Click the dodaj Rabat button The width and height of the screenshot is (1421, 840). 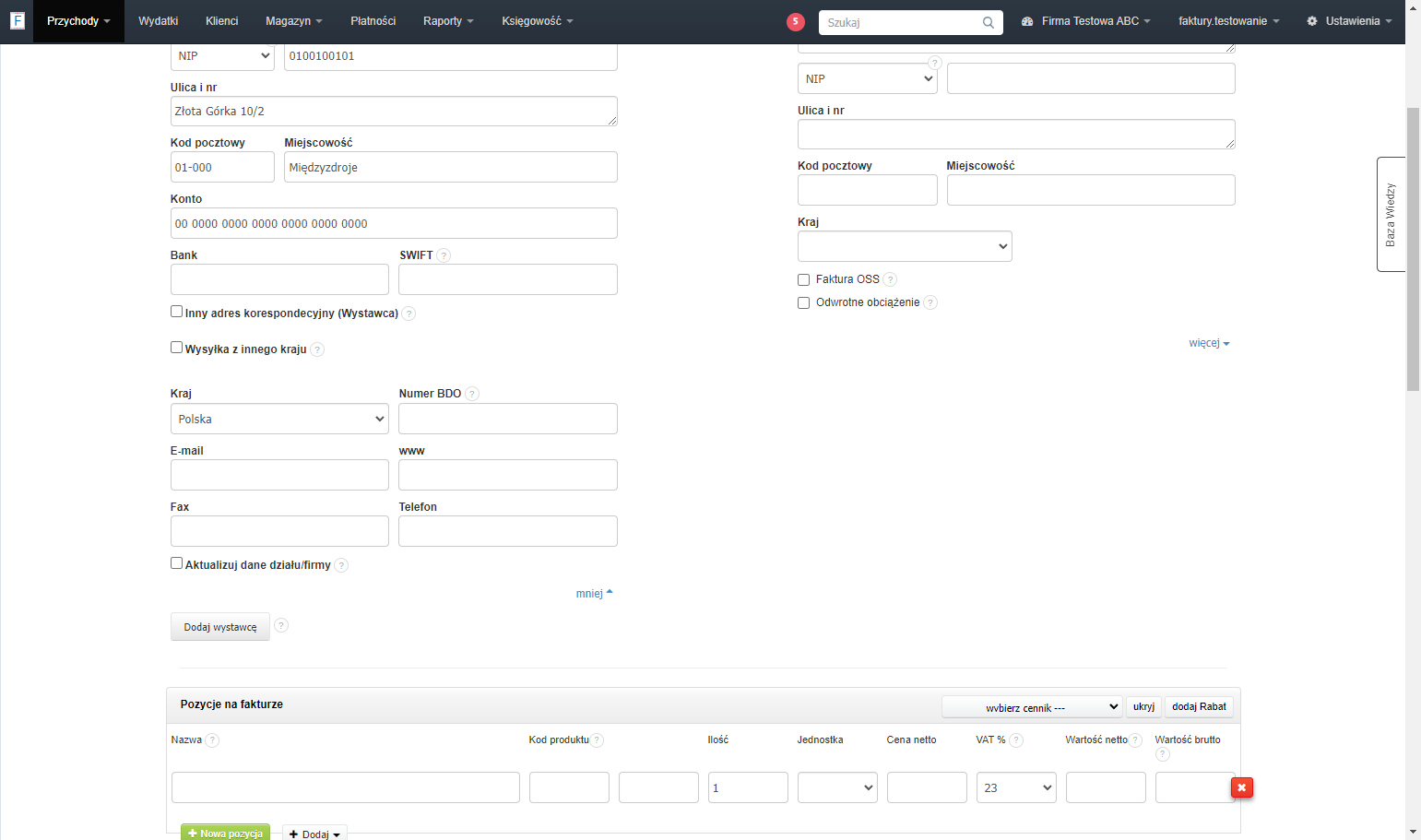tap(1199, 707)
